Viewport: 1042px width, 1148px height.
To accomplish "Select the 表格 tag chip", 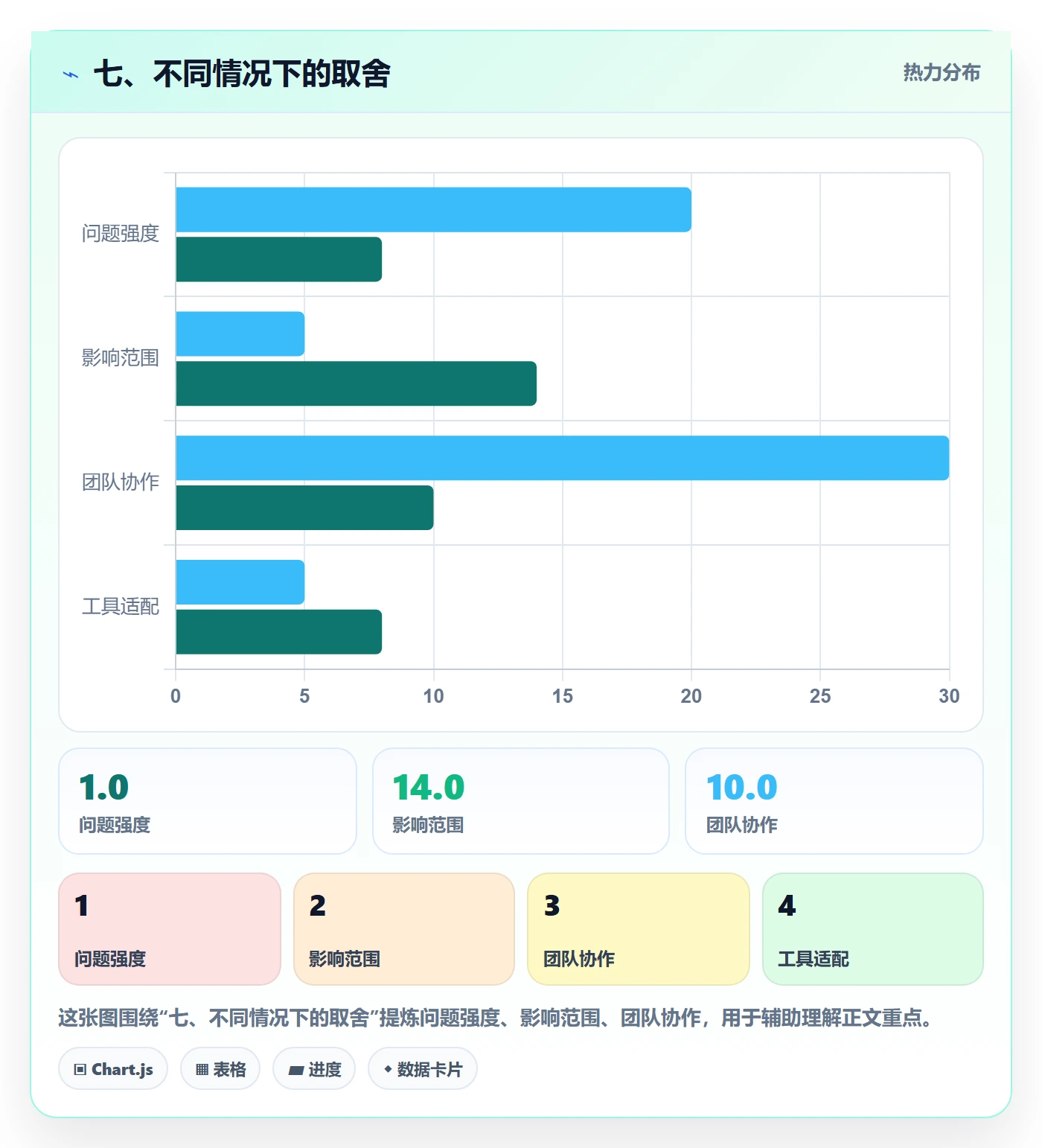I will 220,1069.
